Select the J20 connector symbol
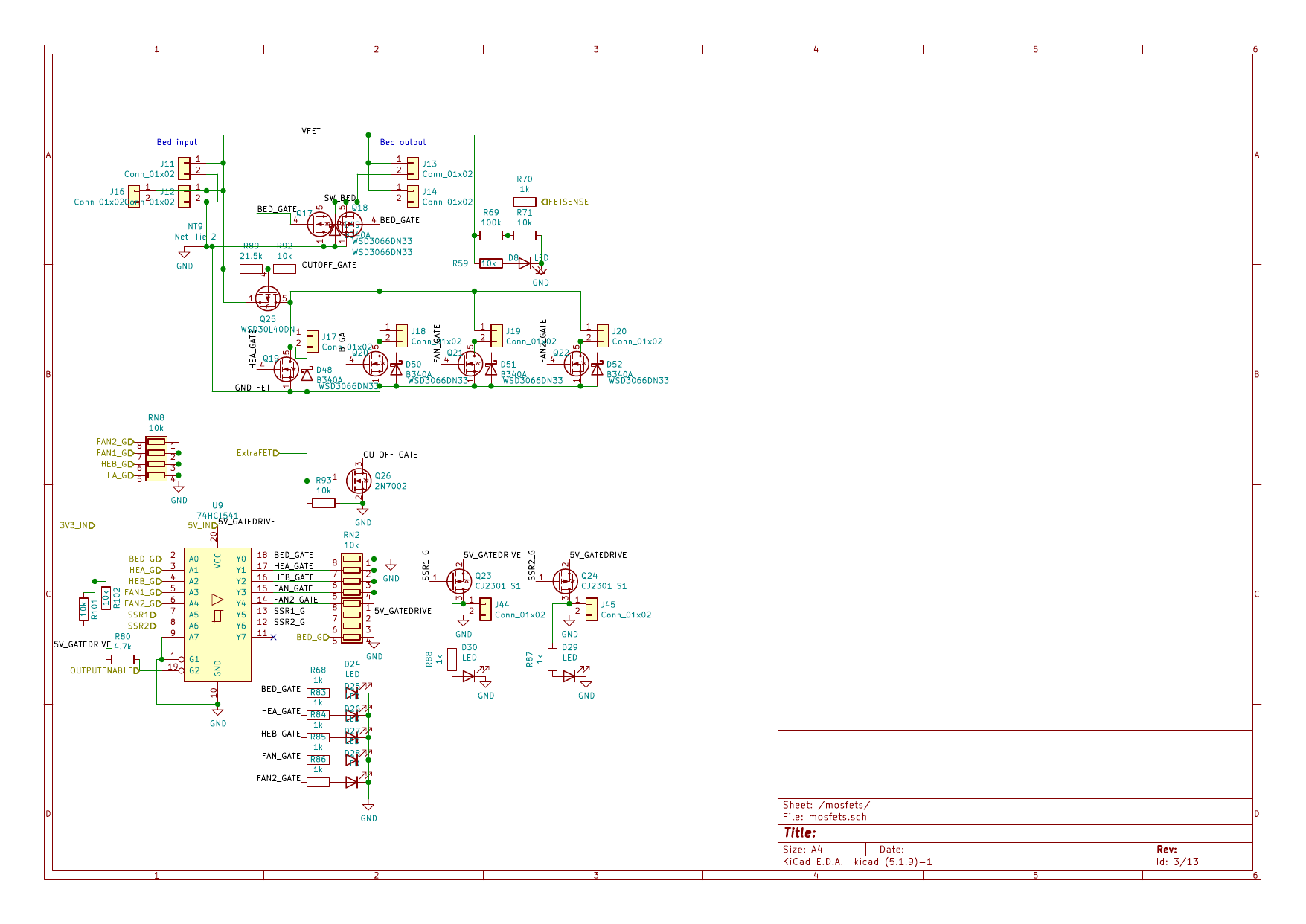This screenshot has height=924, width=1306. click(x=602, y=336)
